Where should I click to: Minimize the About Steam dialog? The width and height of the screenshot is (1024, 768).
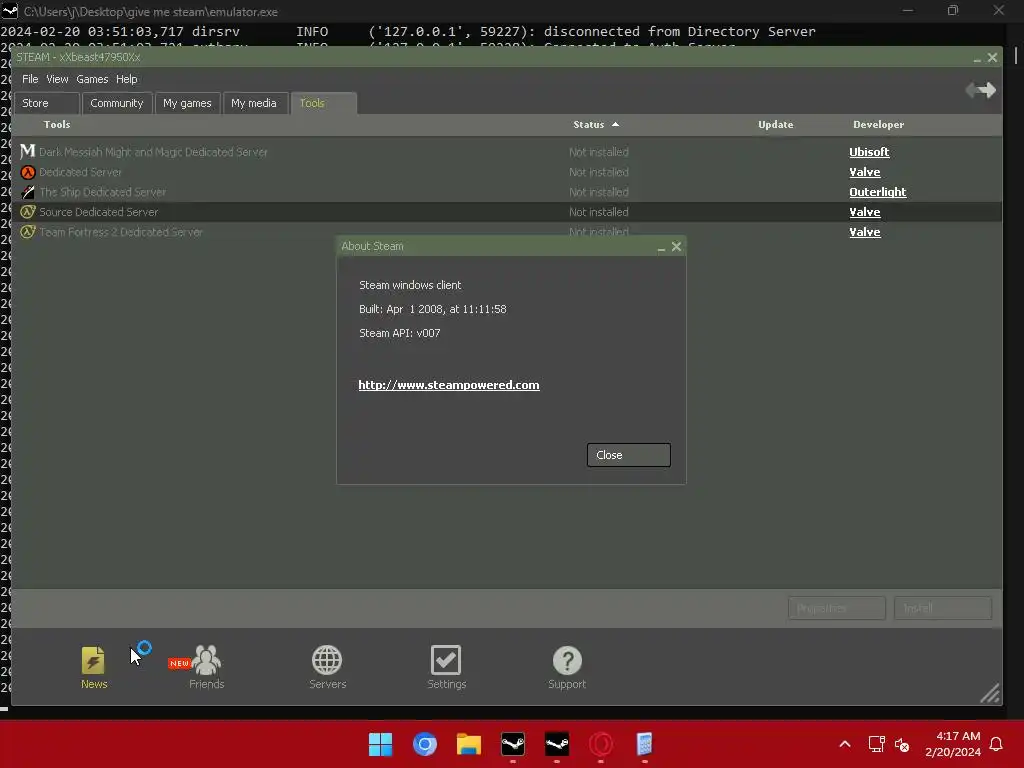661,248
